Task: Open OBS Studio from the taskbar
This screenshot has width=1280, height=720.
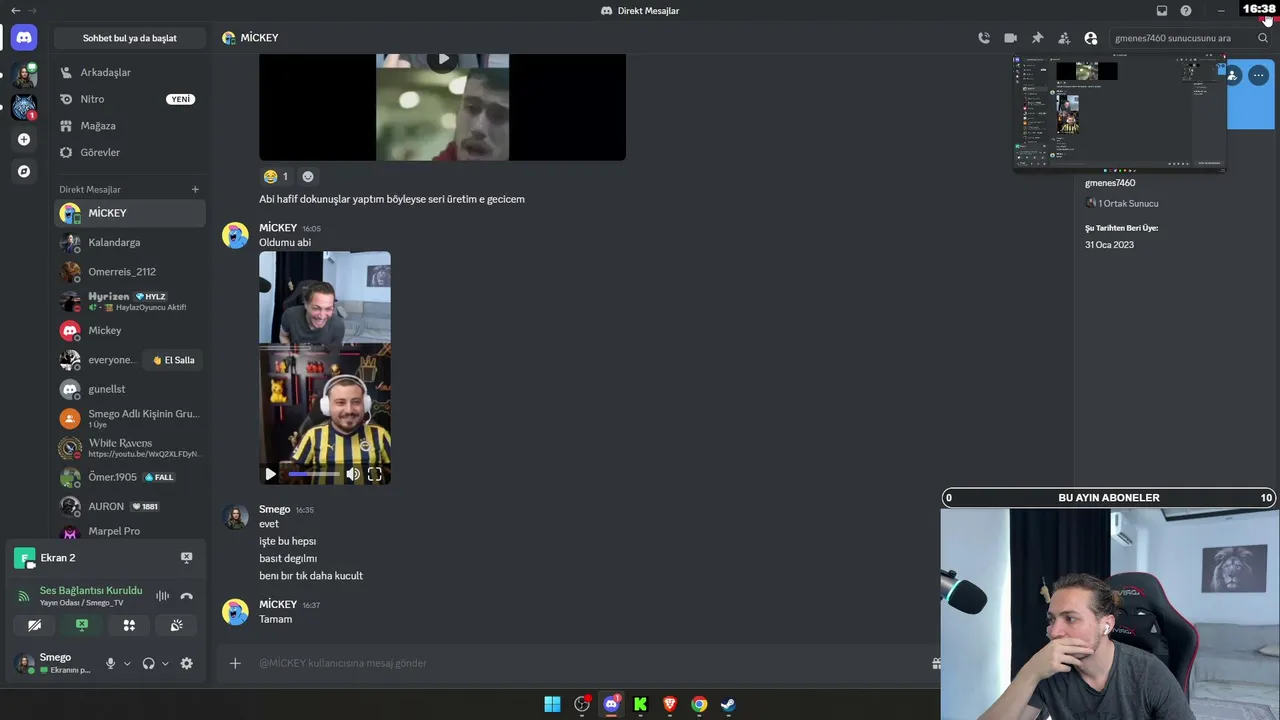Action: pyautogui.click(x=582, y=704)
